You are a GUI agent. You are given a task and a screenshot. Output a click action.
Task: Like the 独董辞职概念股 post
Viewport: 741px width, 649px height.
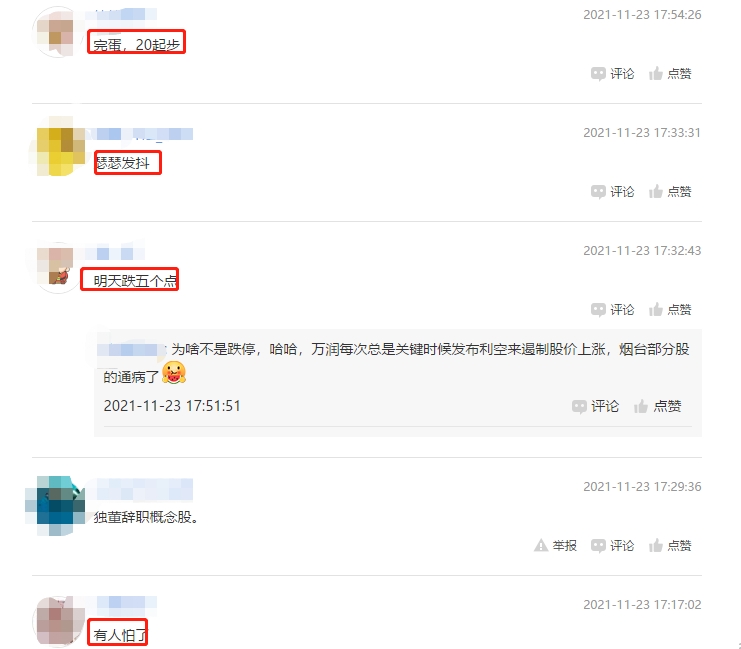655,545
